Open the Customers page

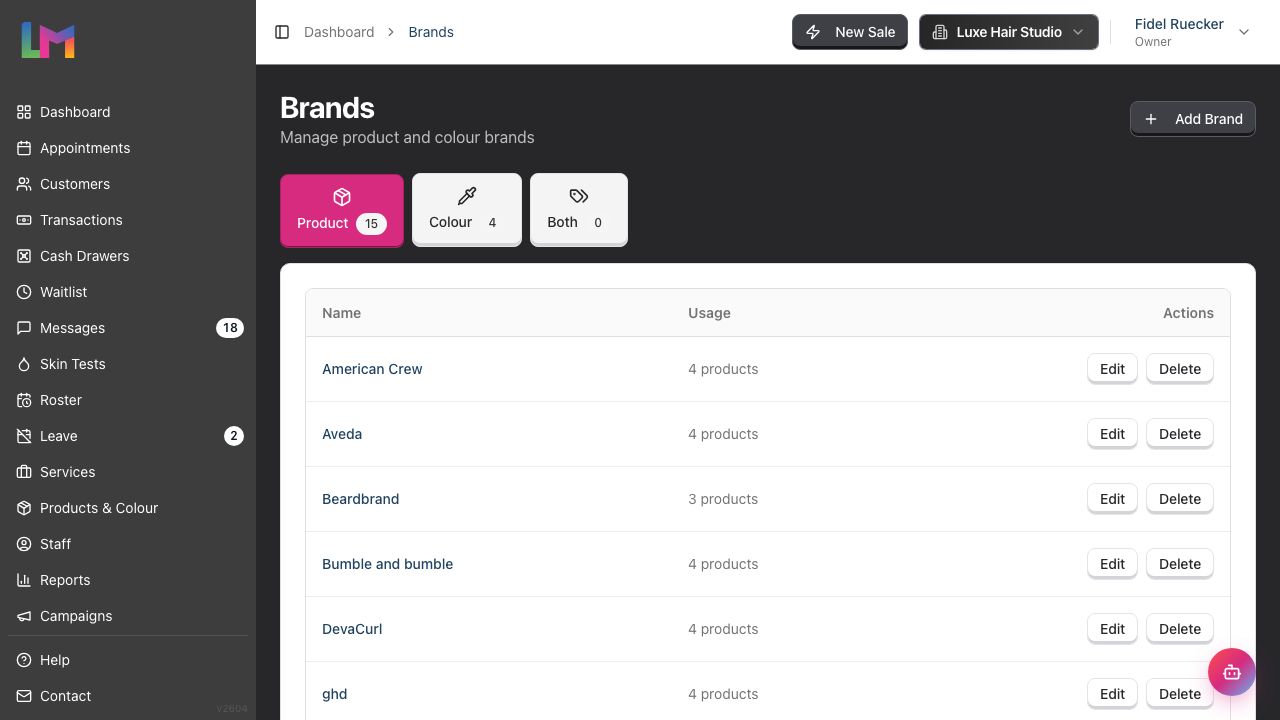pos(128,184)
